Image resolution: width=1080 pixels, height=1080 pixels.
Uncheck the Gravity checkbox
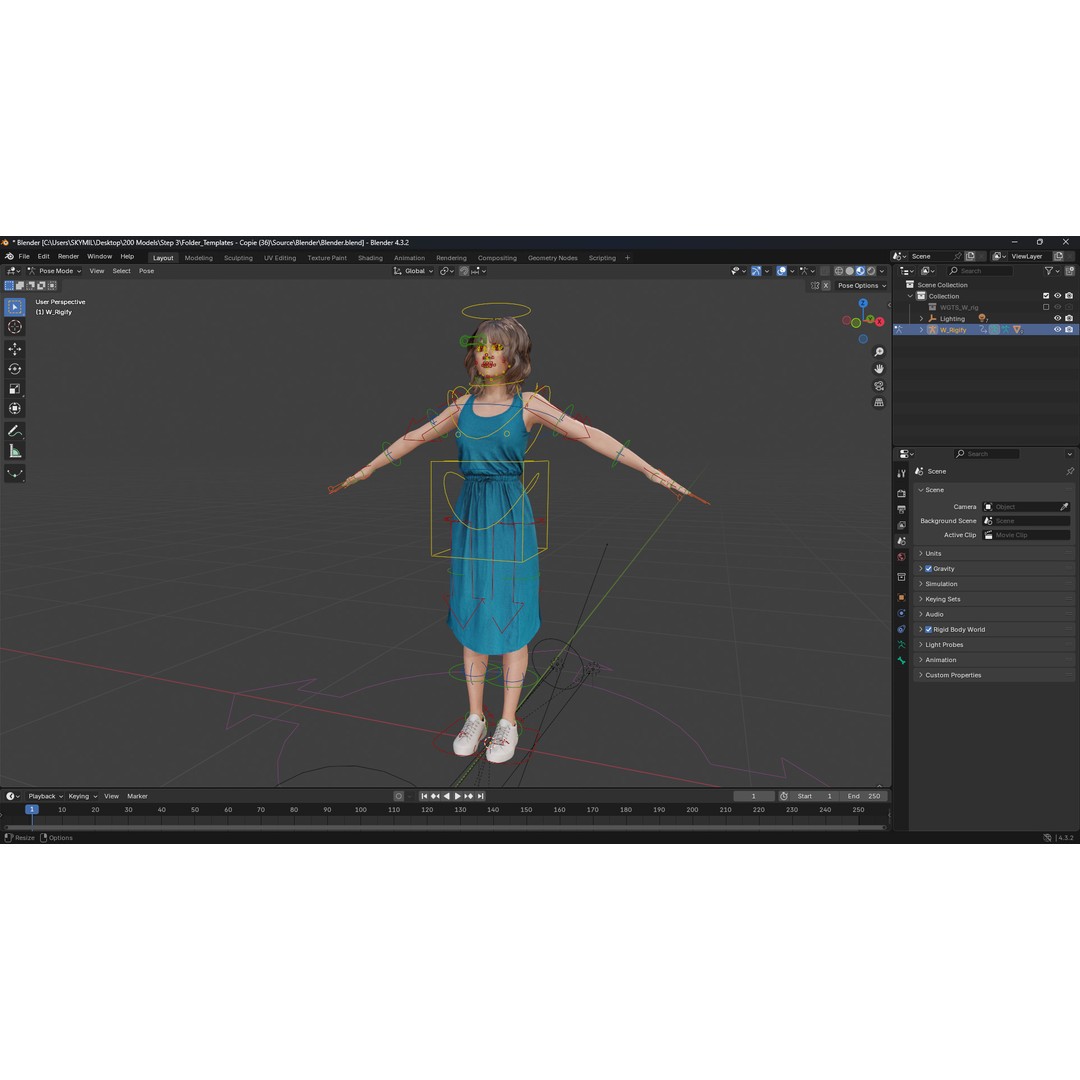point(928,569)
